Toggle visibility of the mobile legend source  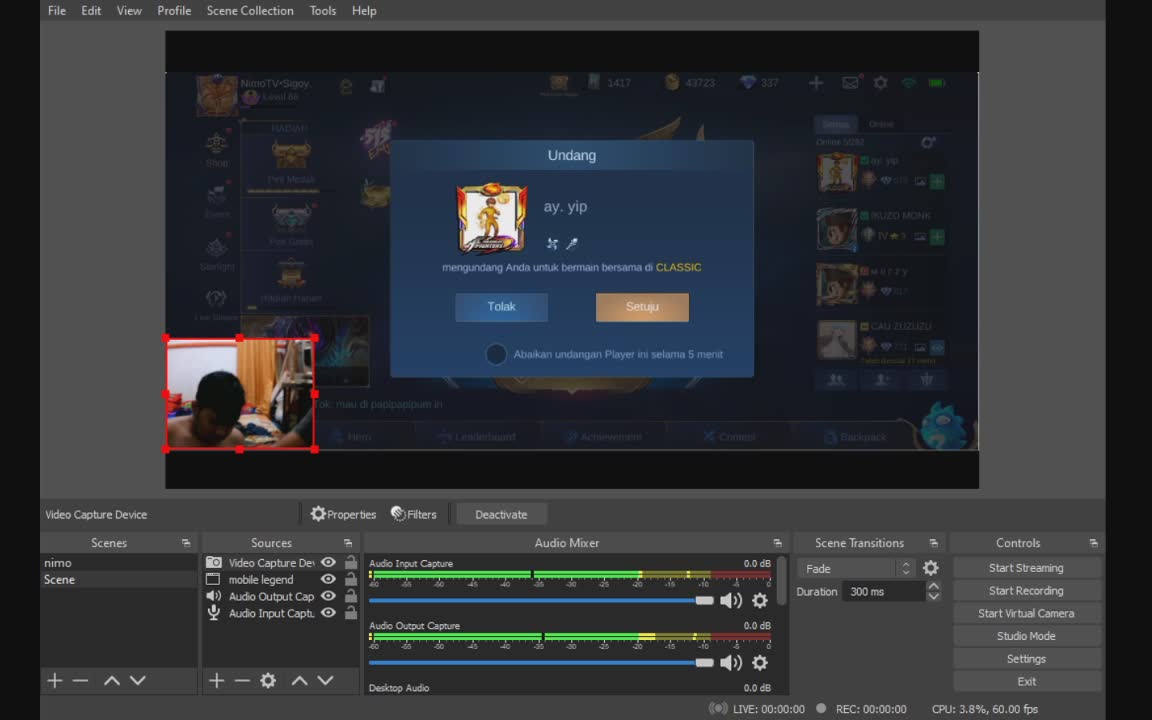click(328, 580)
